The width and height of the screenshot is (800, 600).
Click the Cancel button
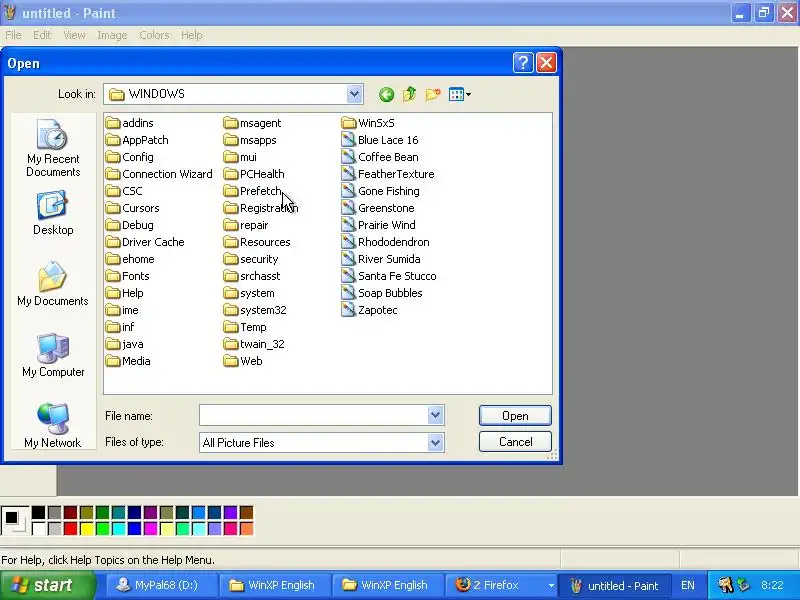pyautogui.click(x=515, y=442)
